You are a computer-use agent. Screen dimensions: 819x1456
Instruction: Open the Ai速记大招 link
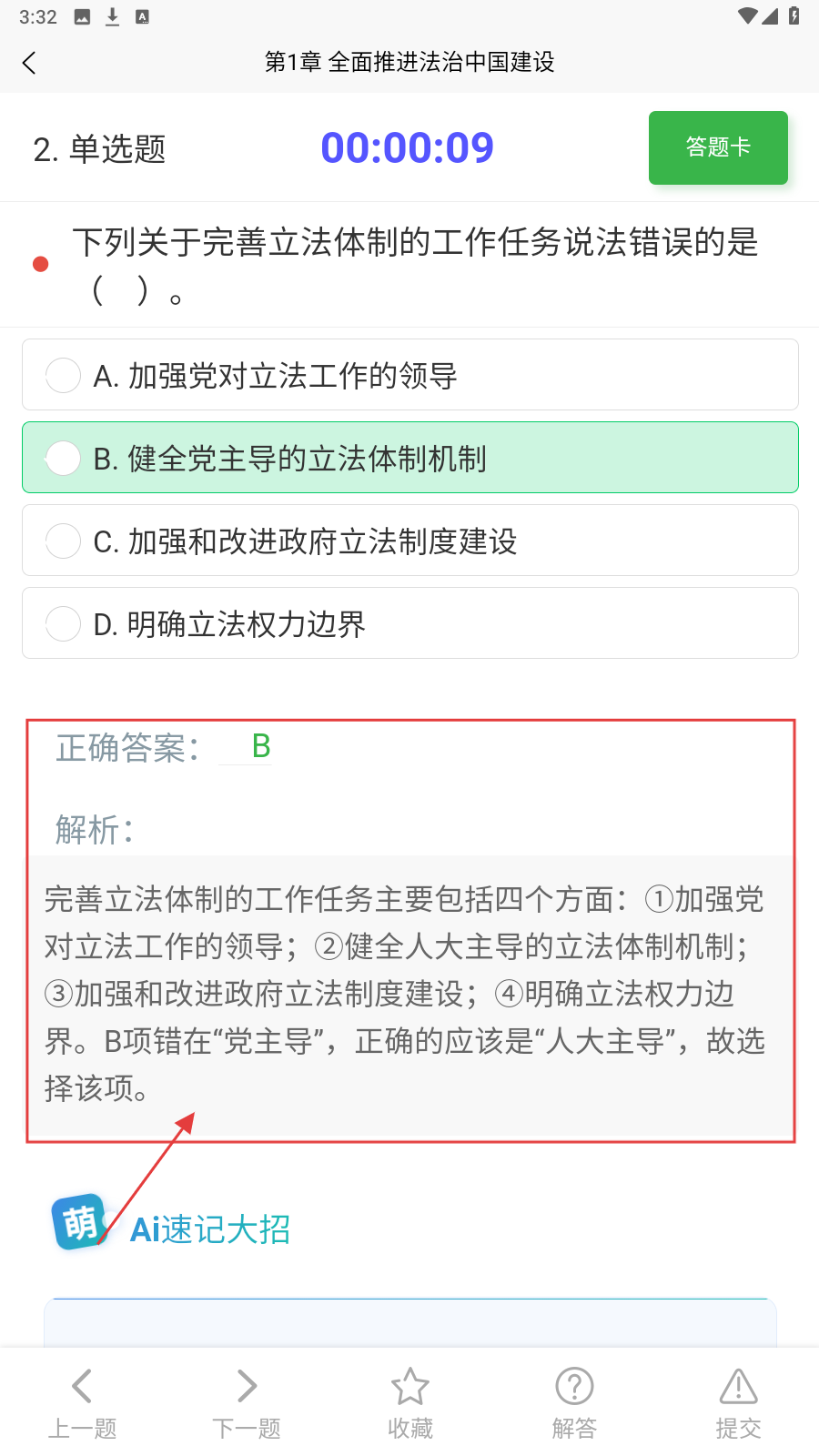210,1229
